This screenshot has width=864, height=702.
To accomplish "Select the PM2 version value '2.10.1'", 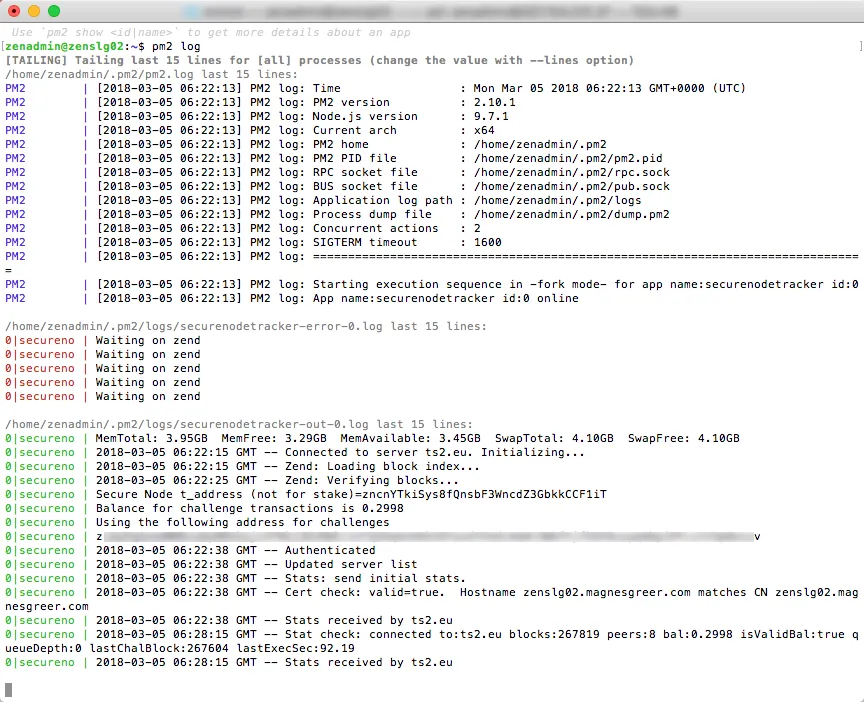I will click(x=495, y=102).
